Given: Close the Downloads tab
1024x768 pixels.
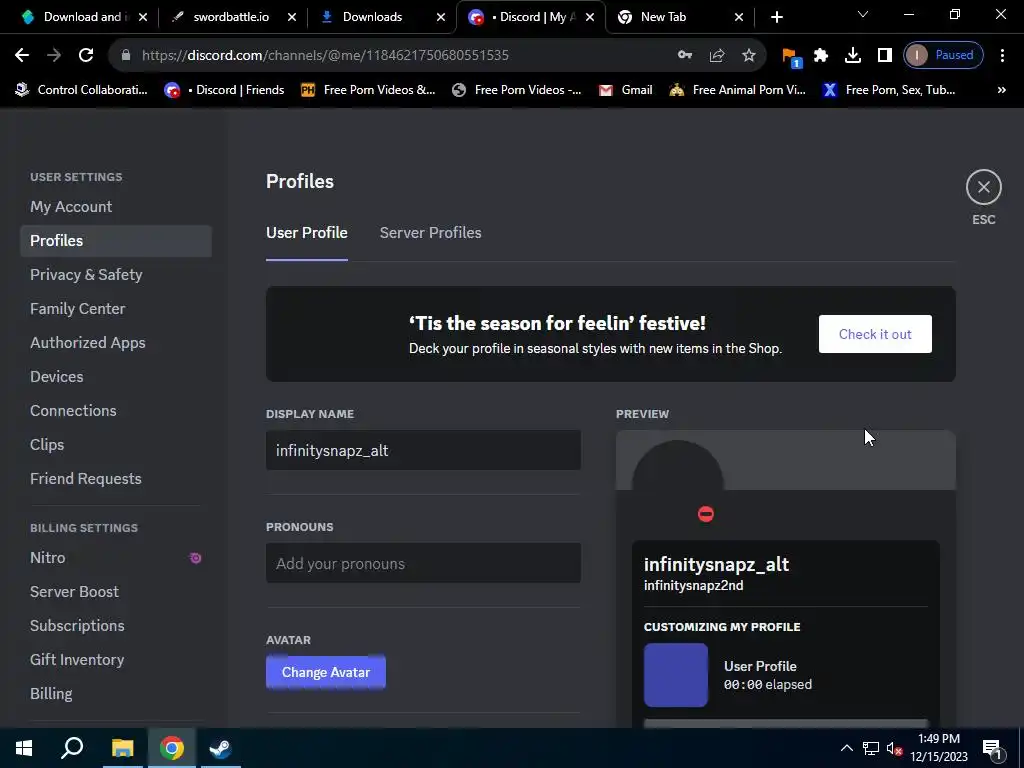Looking at the screenshot, I should [441, 17].
